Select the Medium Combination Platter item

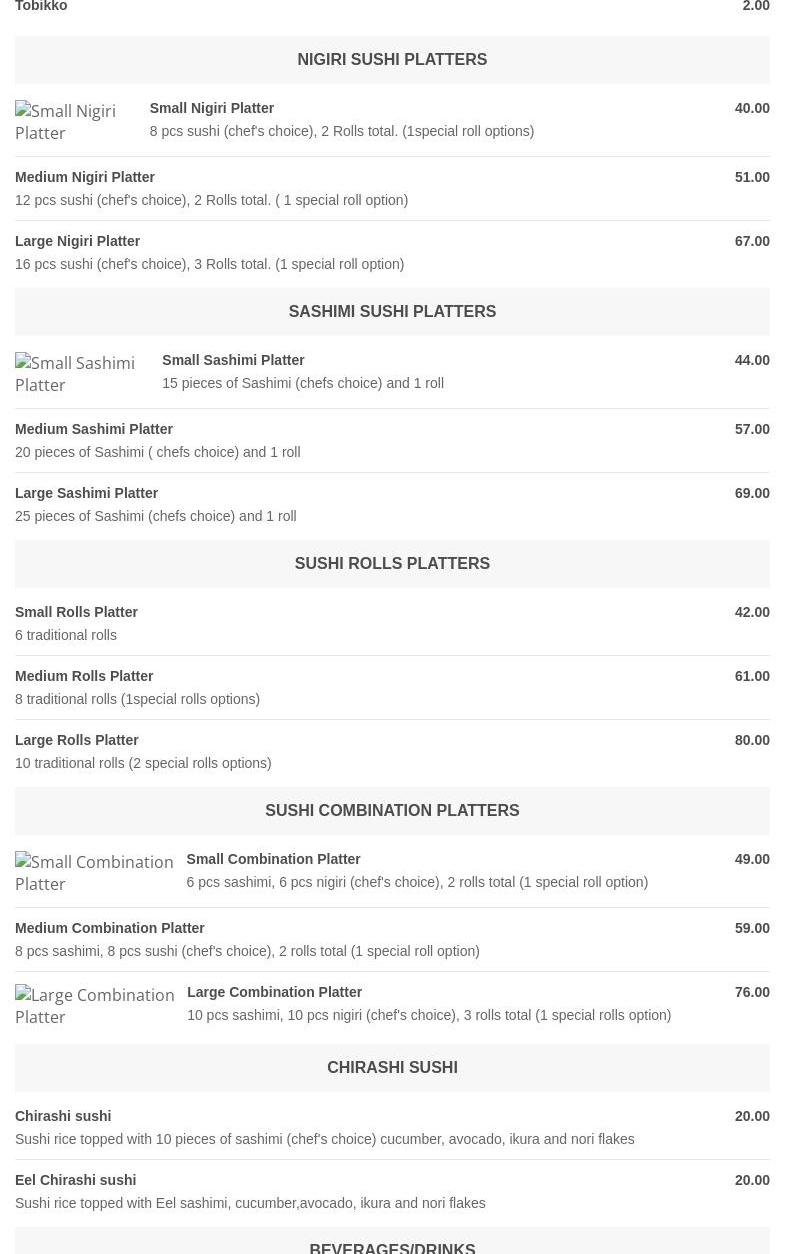(110, 928)
